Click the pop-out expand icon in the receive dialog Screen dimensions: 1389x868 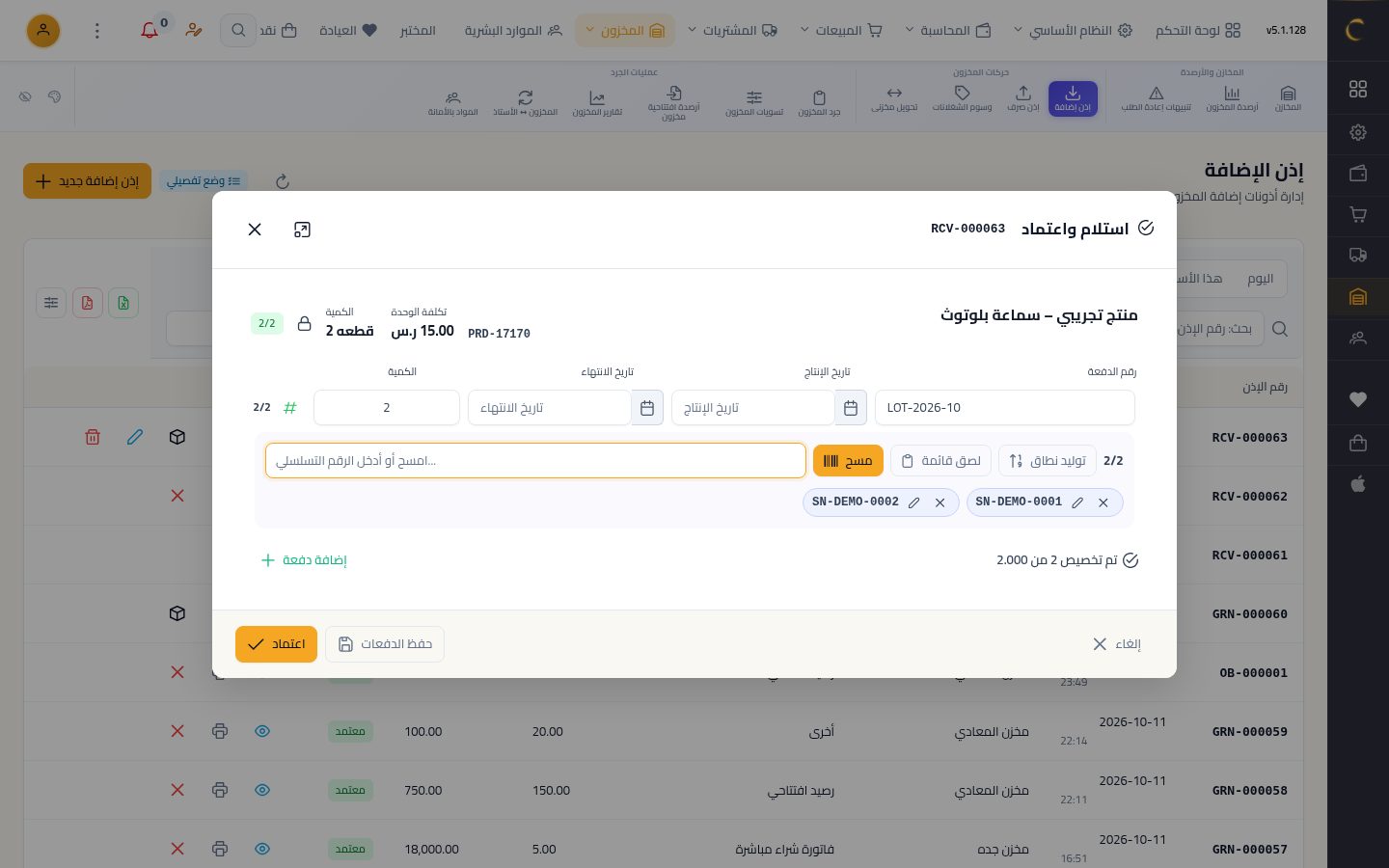[302, 230]
